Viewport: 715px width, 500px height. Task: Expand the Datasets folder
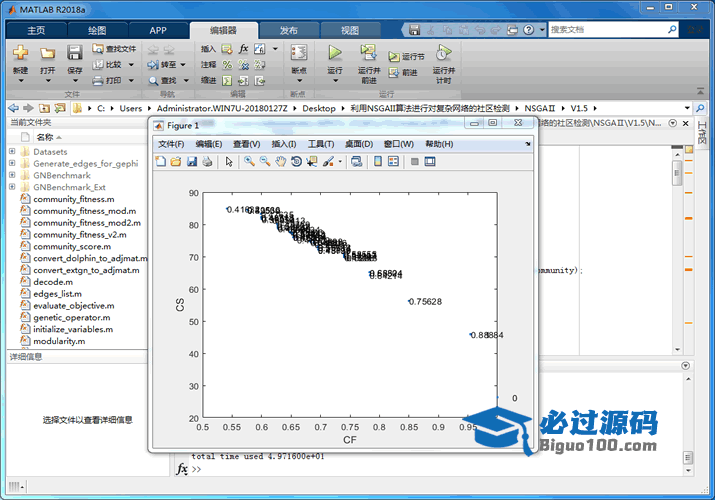click(x=12, y=151)
